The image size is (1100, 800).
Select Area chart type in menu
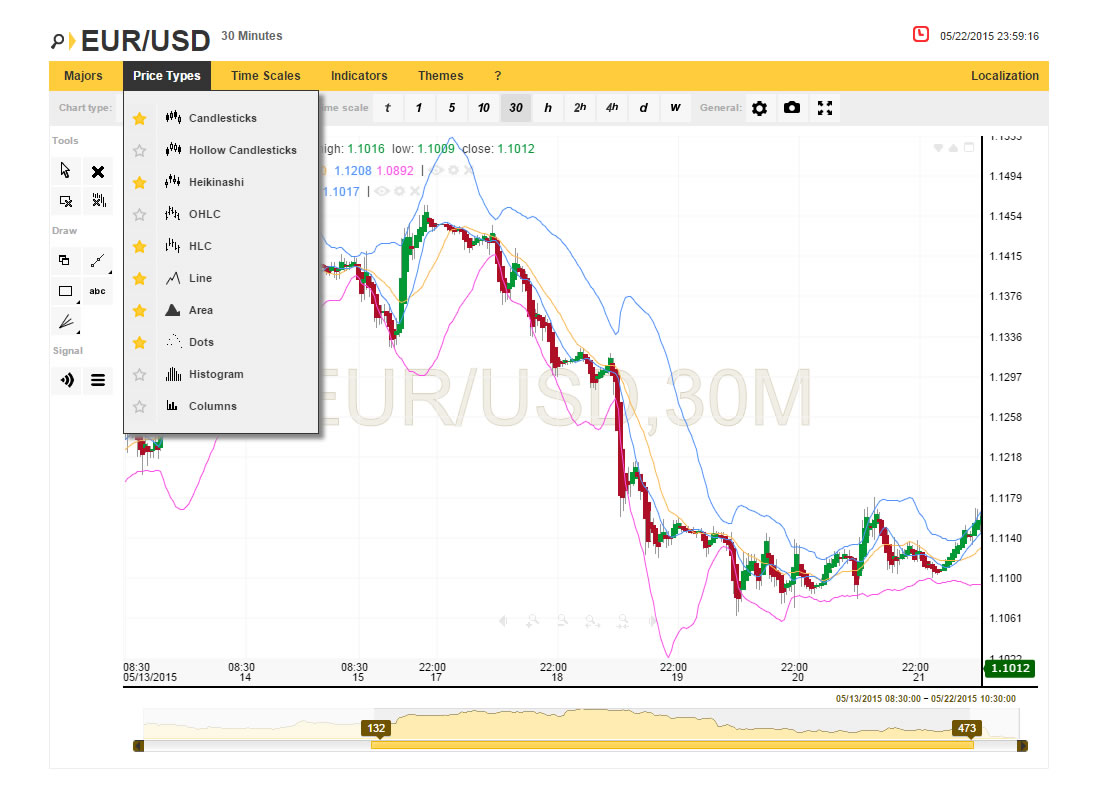(200, 310)
